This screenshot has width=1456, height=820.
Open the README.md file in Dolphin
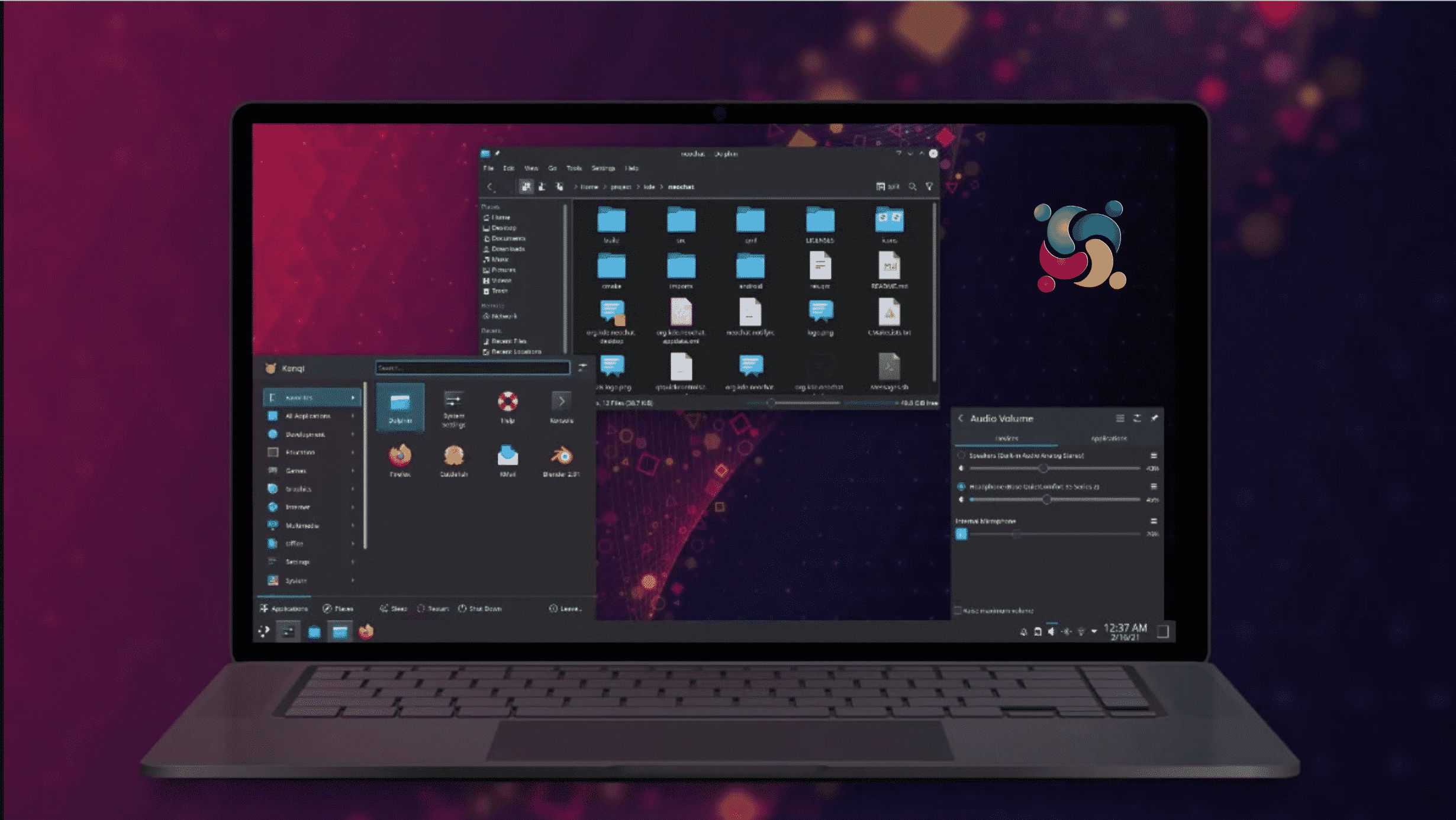coord(889,270)
